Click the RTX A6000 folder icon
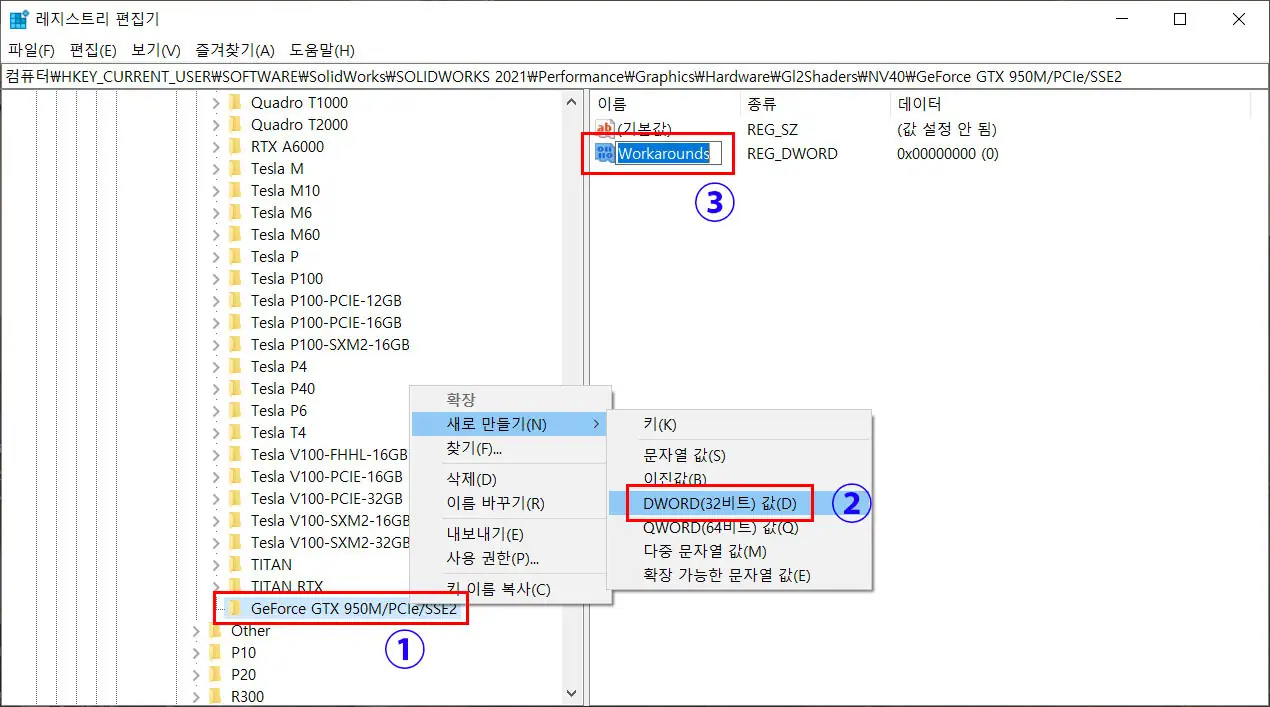This screenshot has height=707, width=1270. [x=236, y=146]
